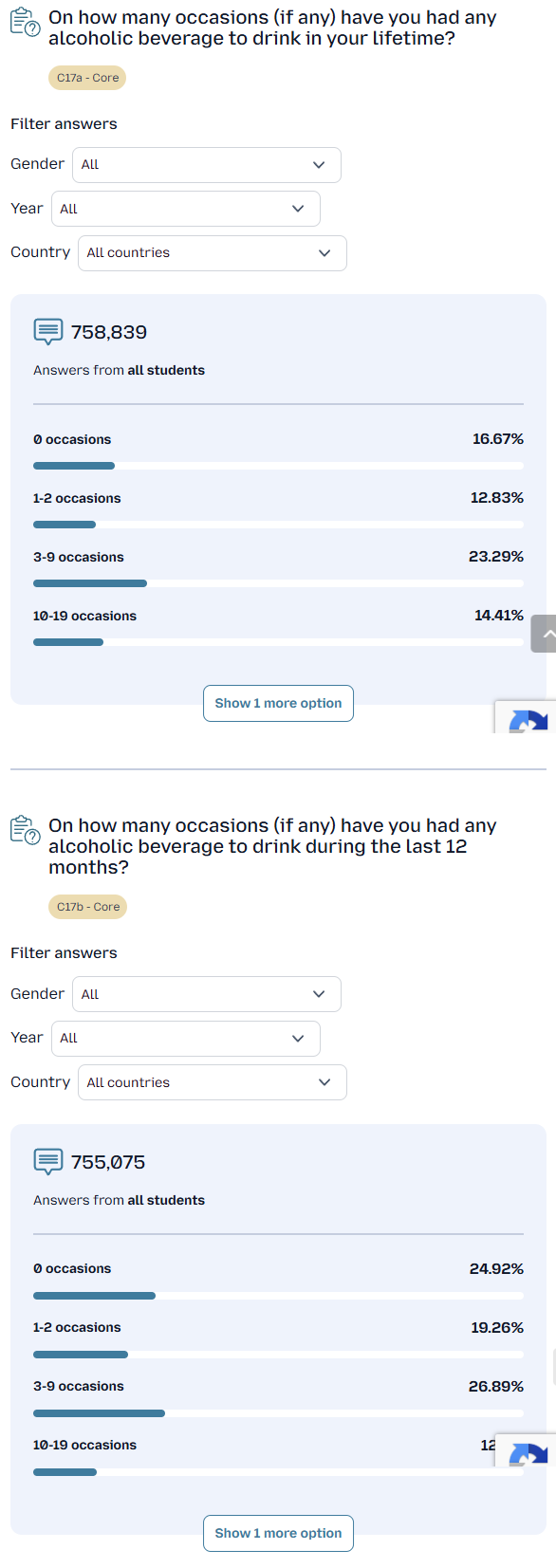Click Show 1 more option under lifetime results
This screenshot has width=556, height=1568.
coord(278,703)
